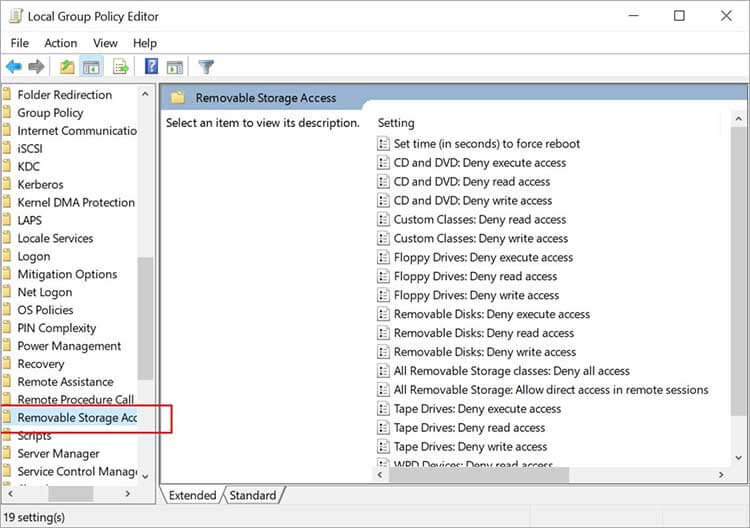Open the Help menu
The width and height of the screenshot is (750, 528).
[x=145, y=43]
